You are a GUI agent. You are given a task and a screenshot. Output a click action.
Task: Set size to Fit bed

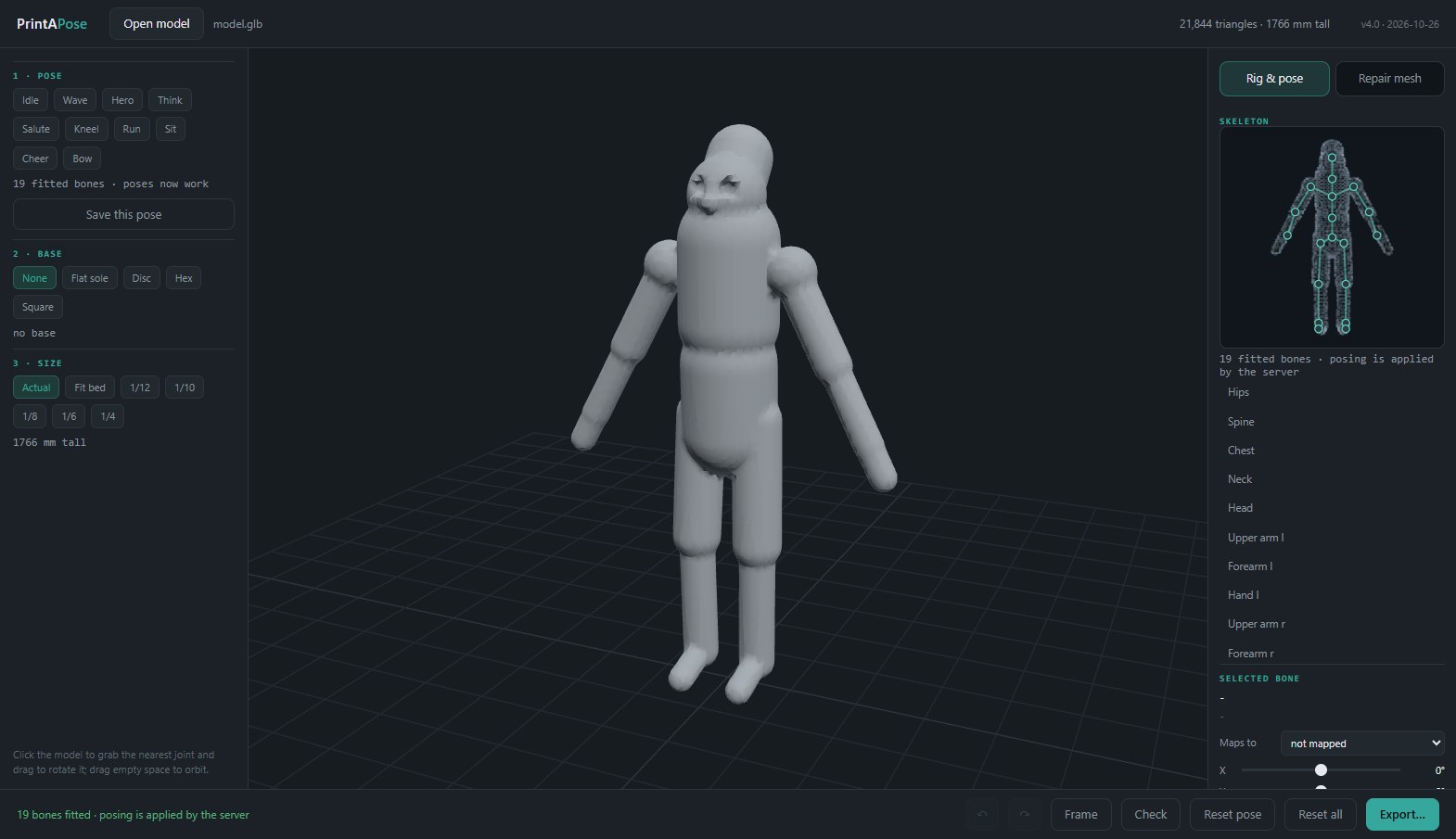tap(90, 388)
